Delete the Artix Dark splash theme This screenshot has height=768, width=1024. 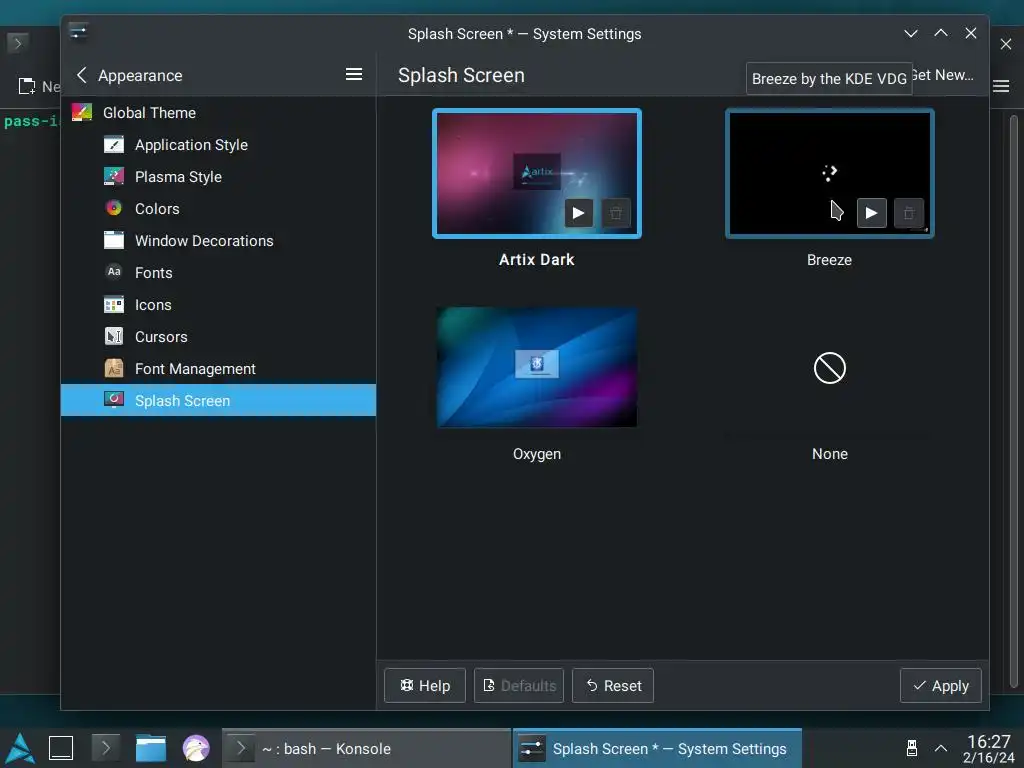tap(616, 213)
